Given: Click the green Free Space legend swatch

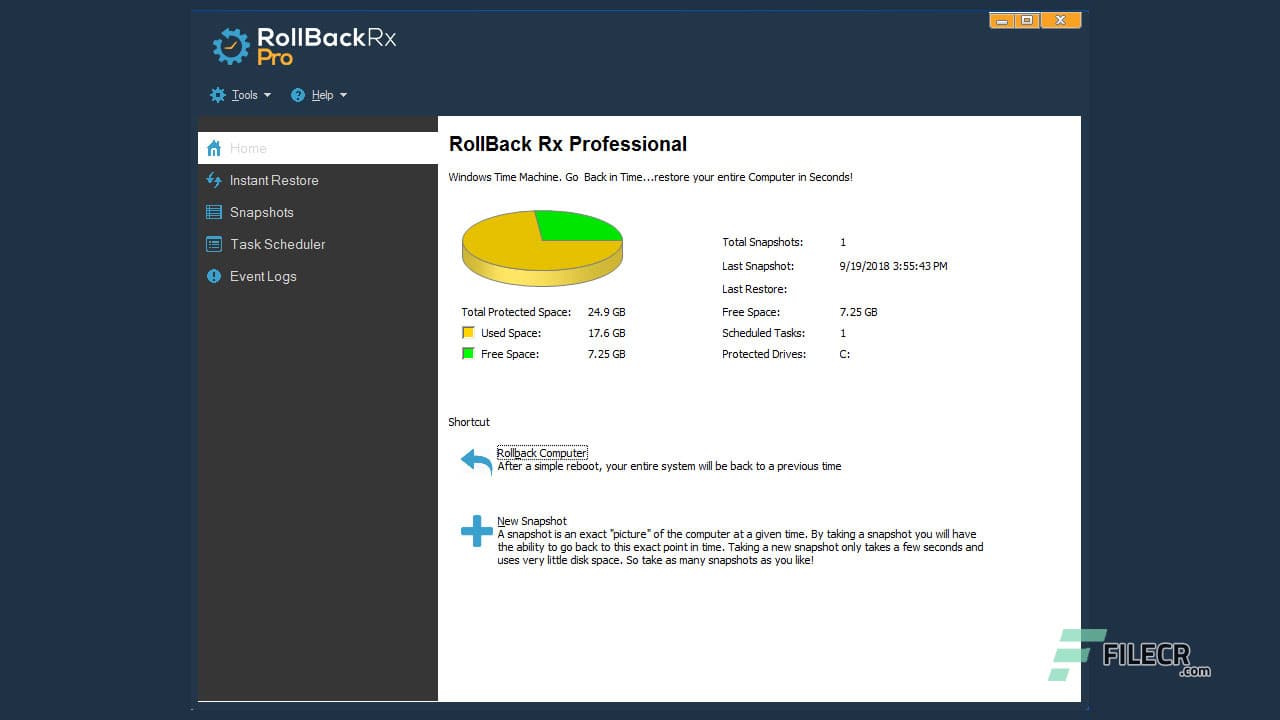Looking at the screenshot, I should pos(467,353).
